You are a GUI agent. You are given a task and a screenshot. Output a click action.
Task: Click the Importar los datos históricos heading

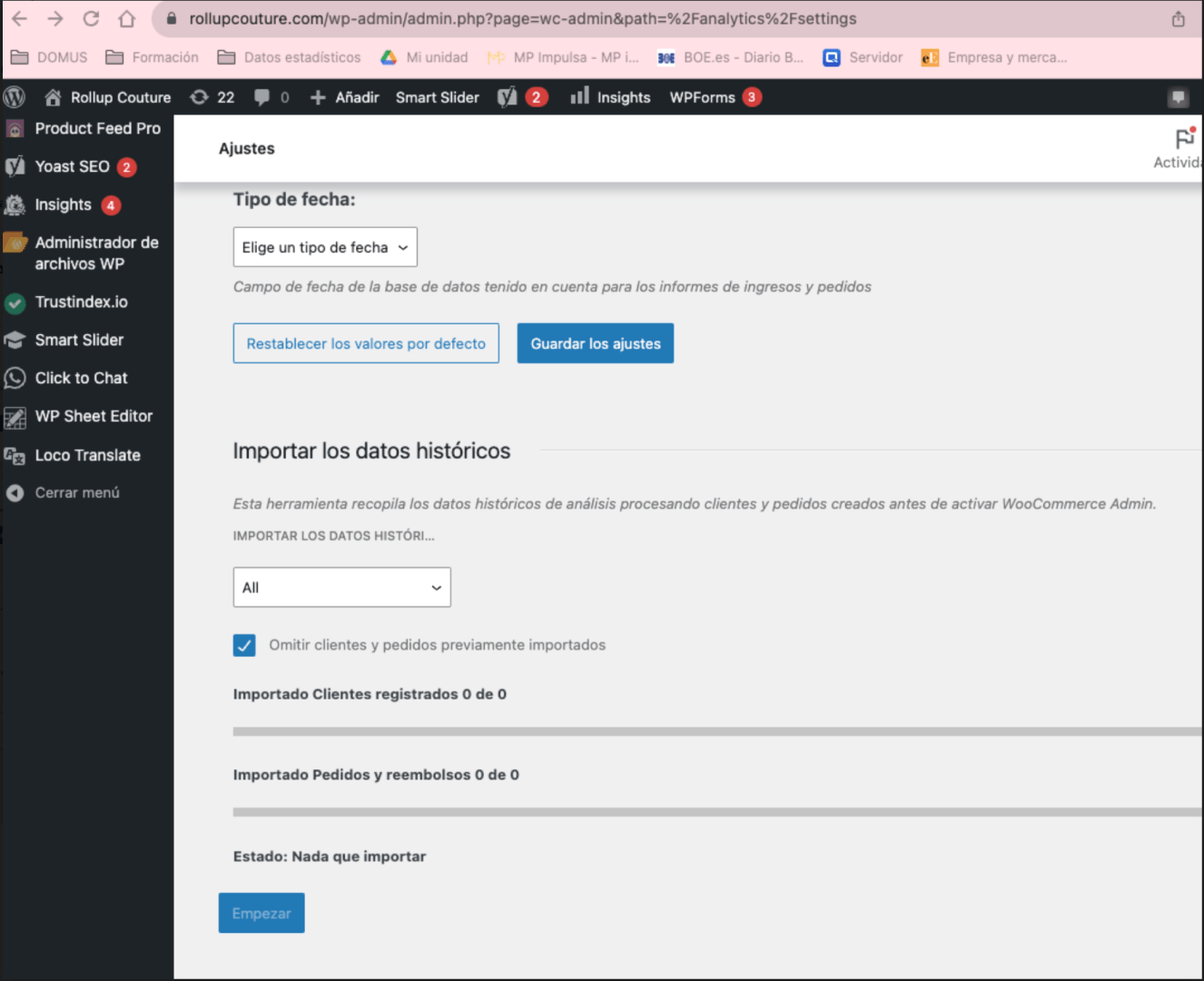tap(371, 451)
